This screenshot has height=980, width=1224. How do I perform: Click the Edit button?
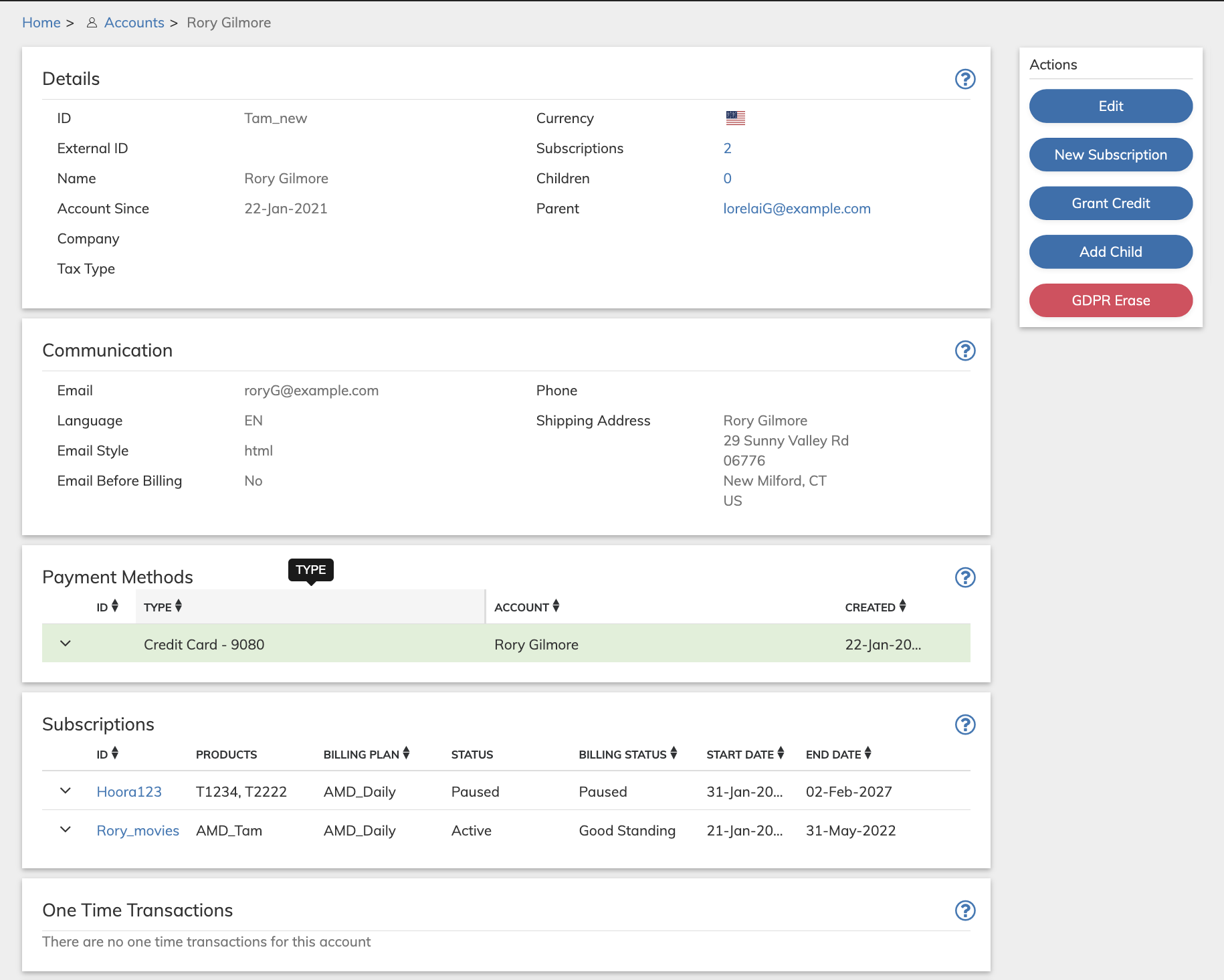coord(1111,106)
